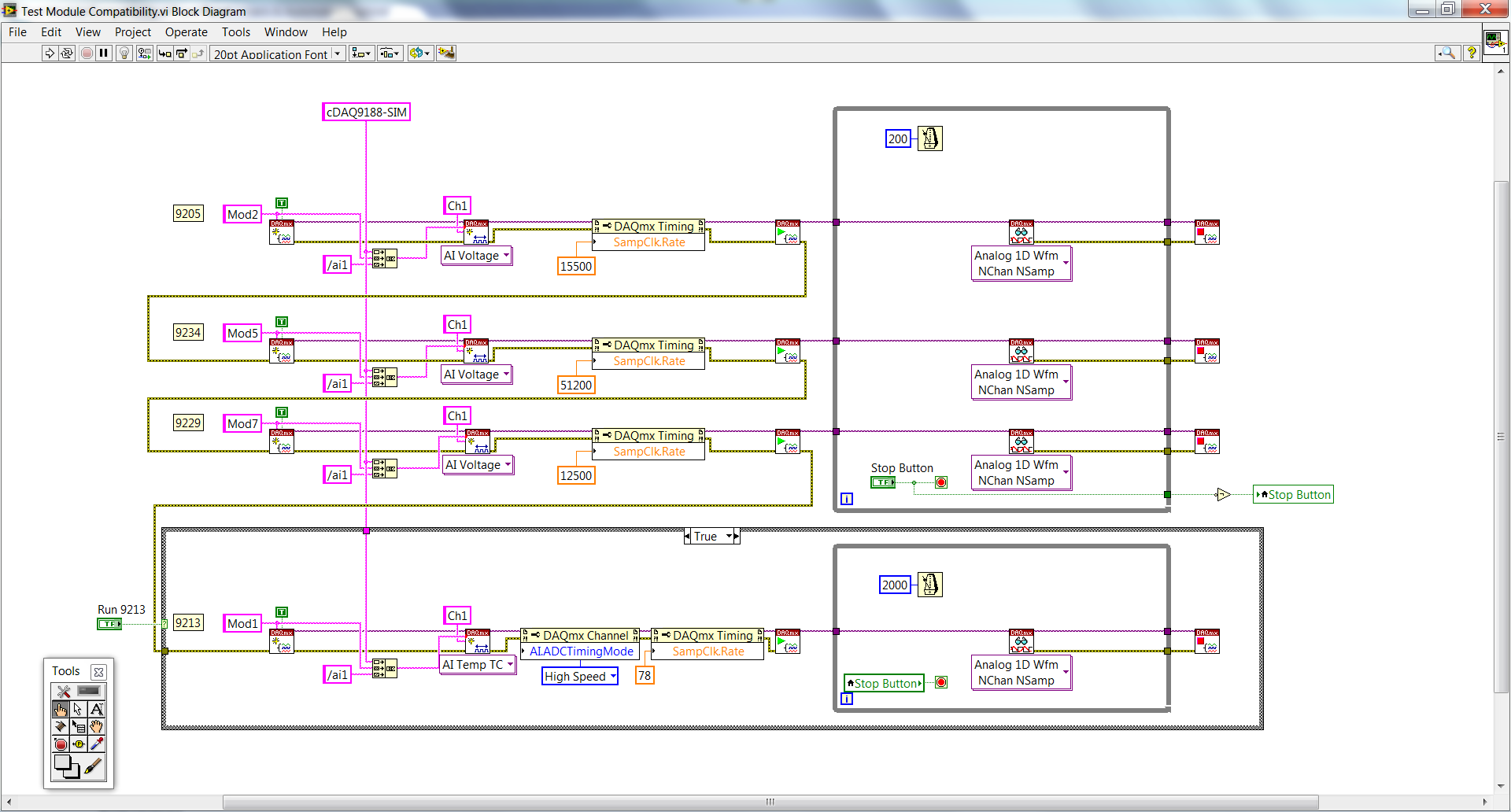Open the Window menu
Viewport: 1511px width, 812px height.
point(286,31)
